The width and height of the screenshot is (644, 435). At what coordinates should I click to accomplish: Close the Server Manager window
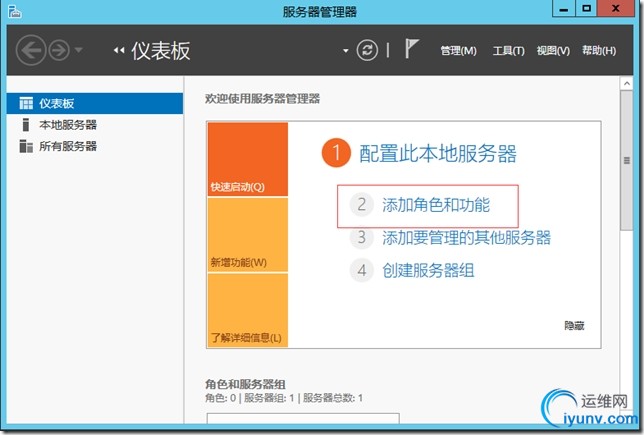[x=616, y=9]
